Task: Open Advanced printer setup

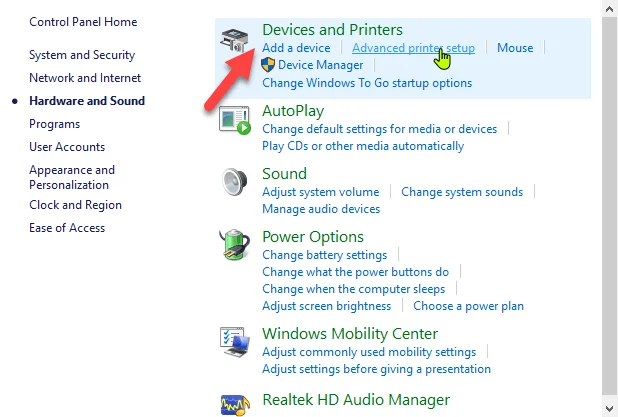Action: click(413, 48)
